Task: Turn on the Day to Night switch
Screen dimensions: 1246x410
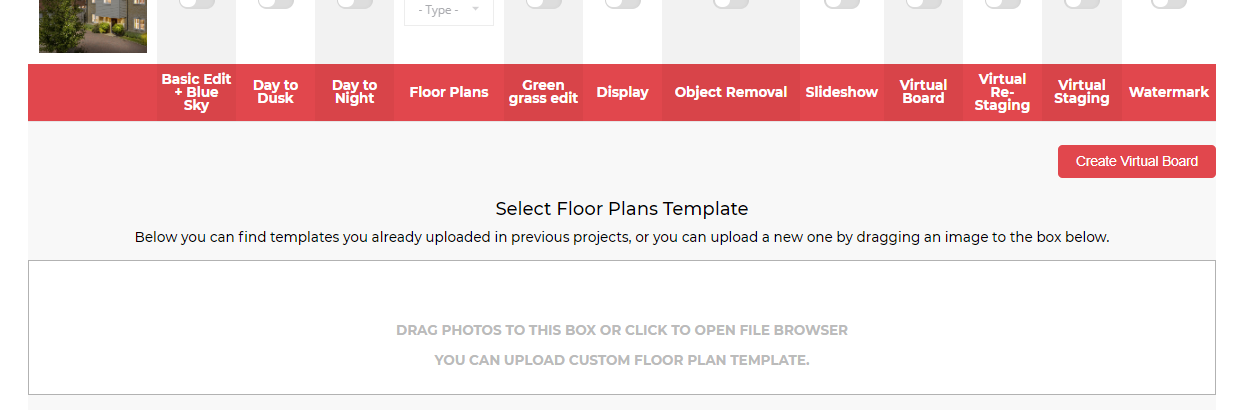Action: pyautogui.click(x=354, y=3)
